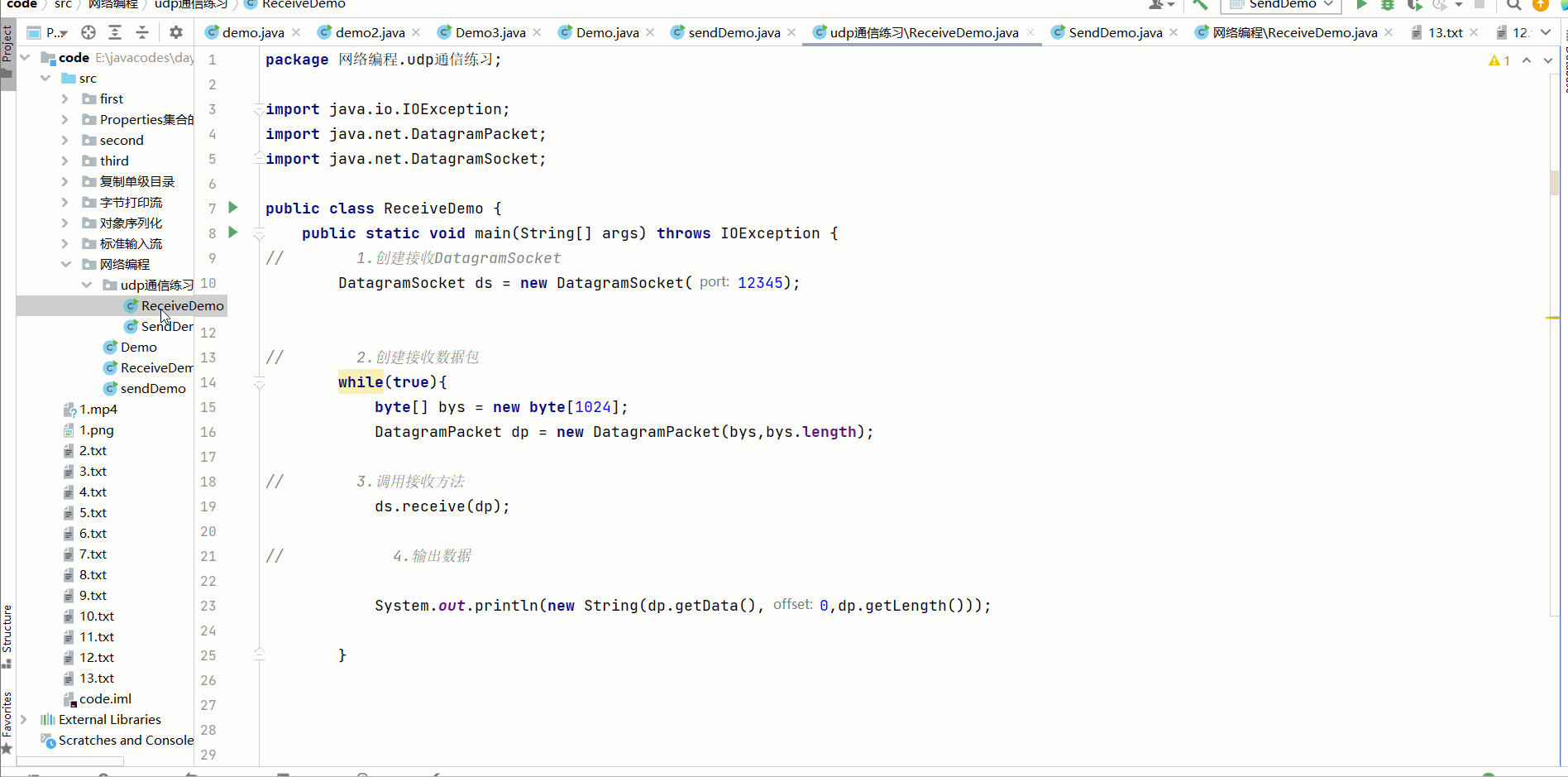Screen dimensions: 1568x777
Task: Select code.iml in the project tree
Action: coord(105,698)
